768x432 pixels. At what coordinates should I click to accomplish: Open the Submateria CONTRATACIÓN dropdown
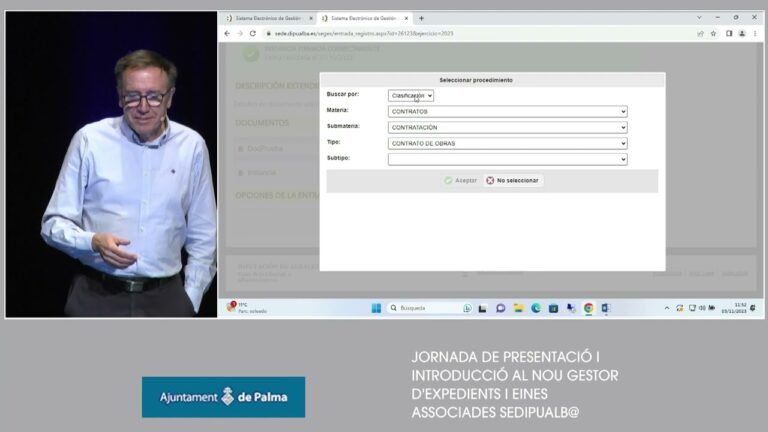point(507,127)
